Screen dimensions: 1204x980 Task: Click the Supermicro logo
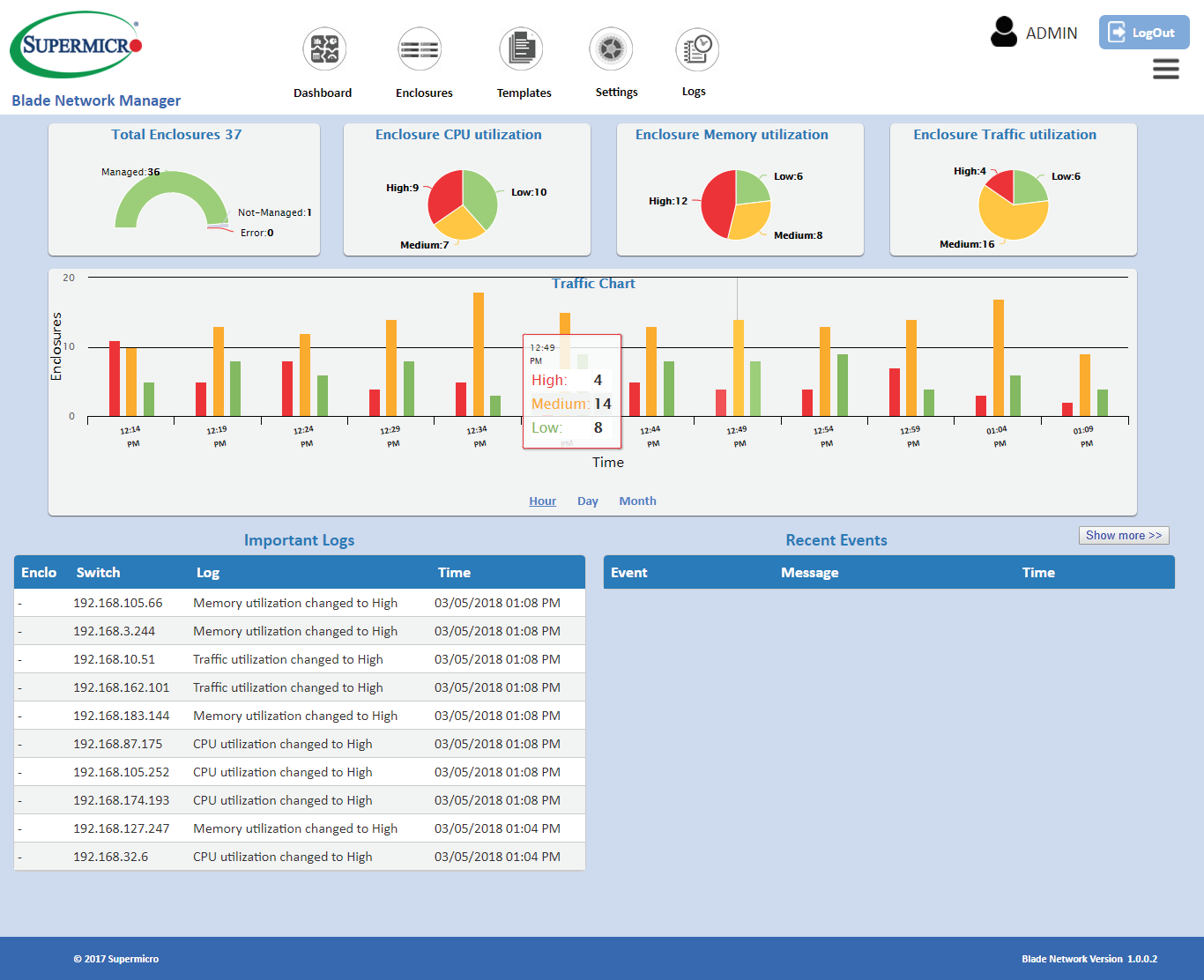click(76, 45)
